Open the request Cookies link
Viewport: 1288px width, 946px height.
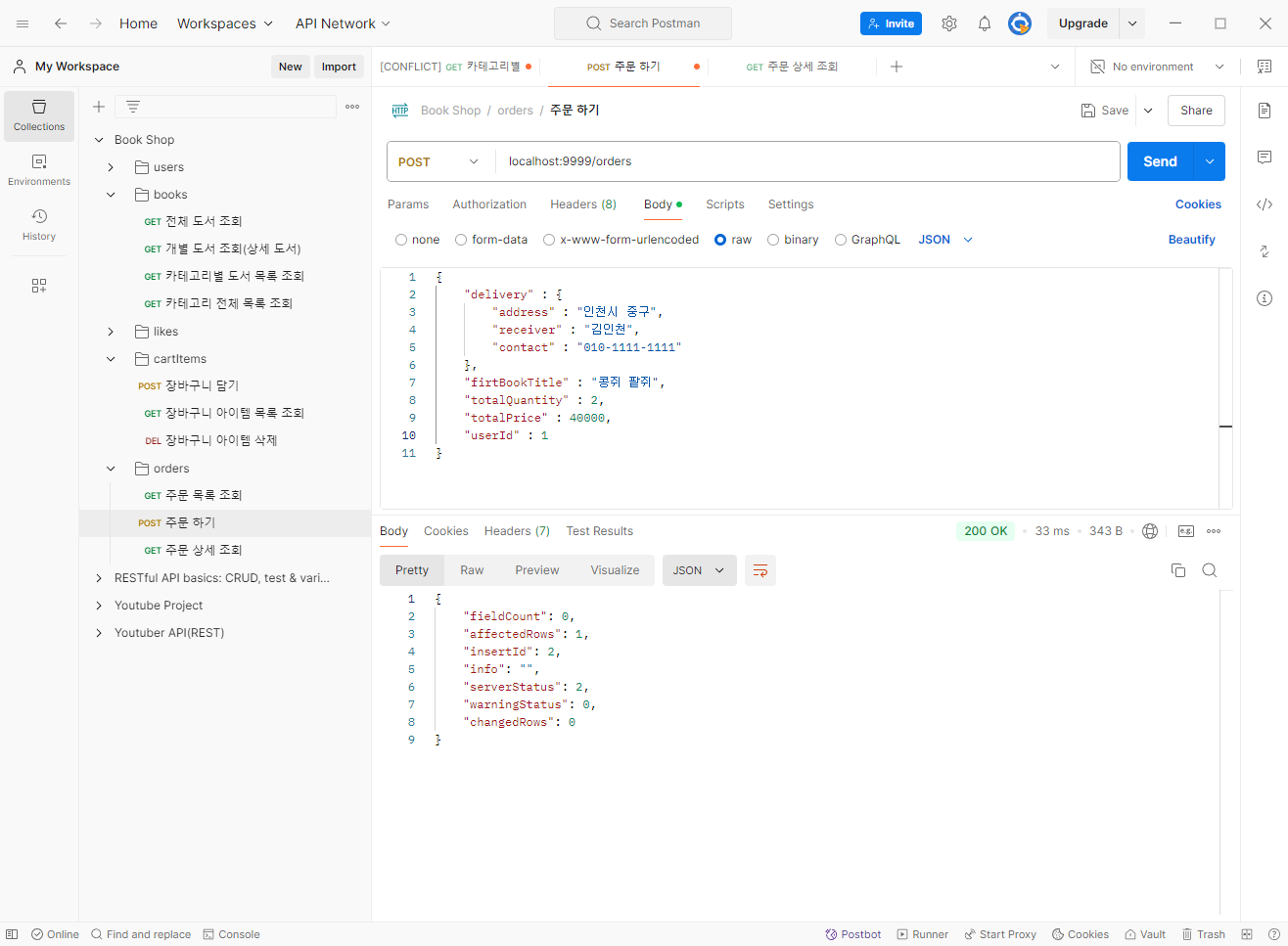tap(1198, 204)
